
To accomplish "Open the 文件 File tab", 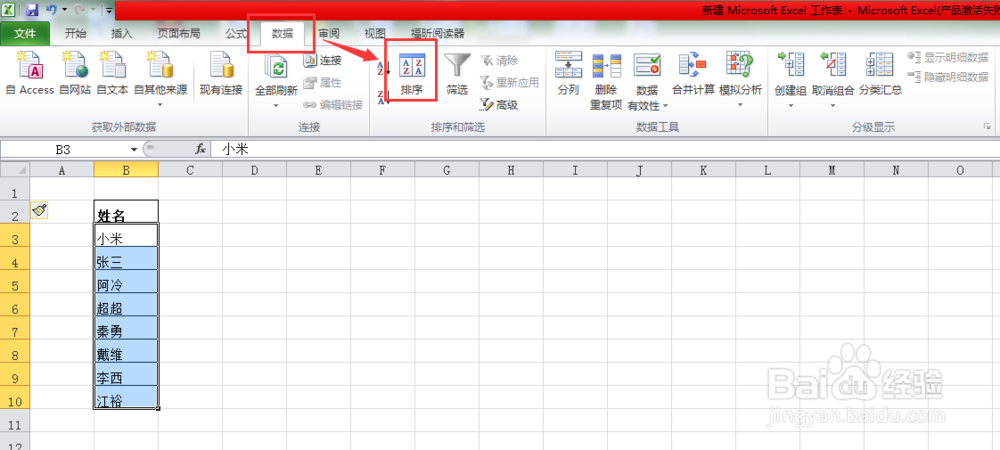I will 25,34.
